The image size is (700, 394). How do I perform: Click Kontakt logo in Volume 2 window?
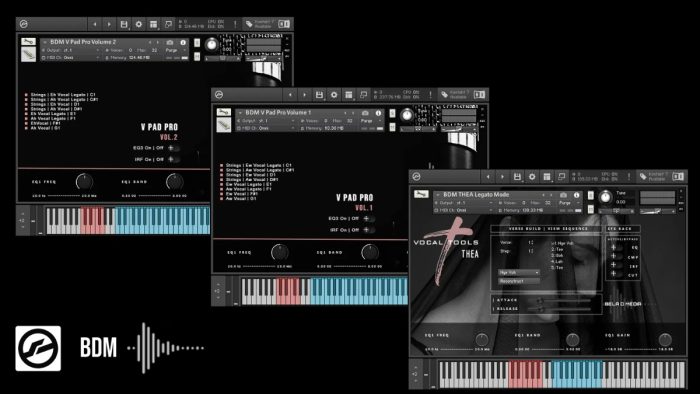click(24, 24)
